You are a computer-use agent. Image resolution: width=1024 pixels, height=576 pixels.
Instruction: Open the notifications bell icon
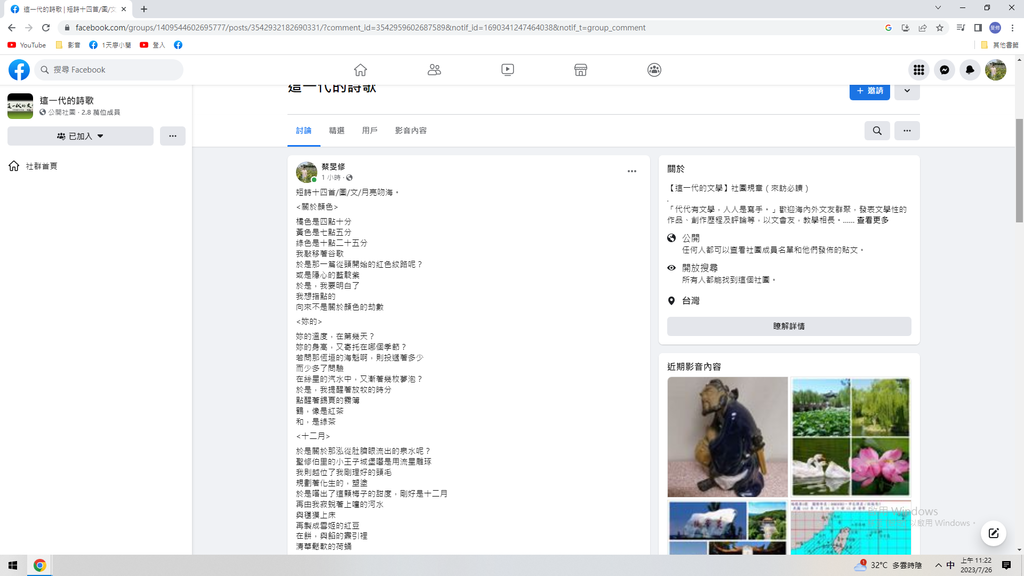(x=969, y=70)
